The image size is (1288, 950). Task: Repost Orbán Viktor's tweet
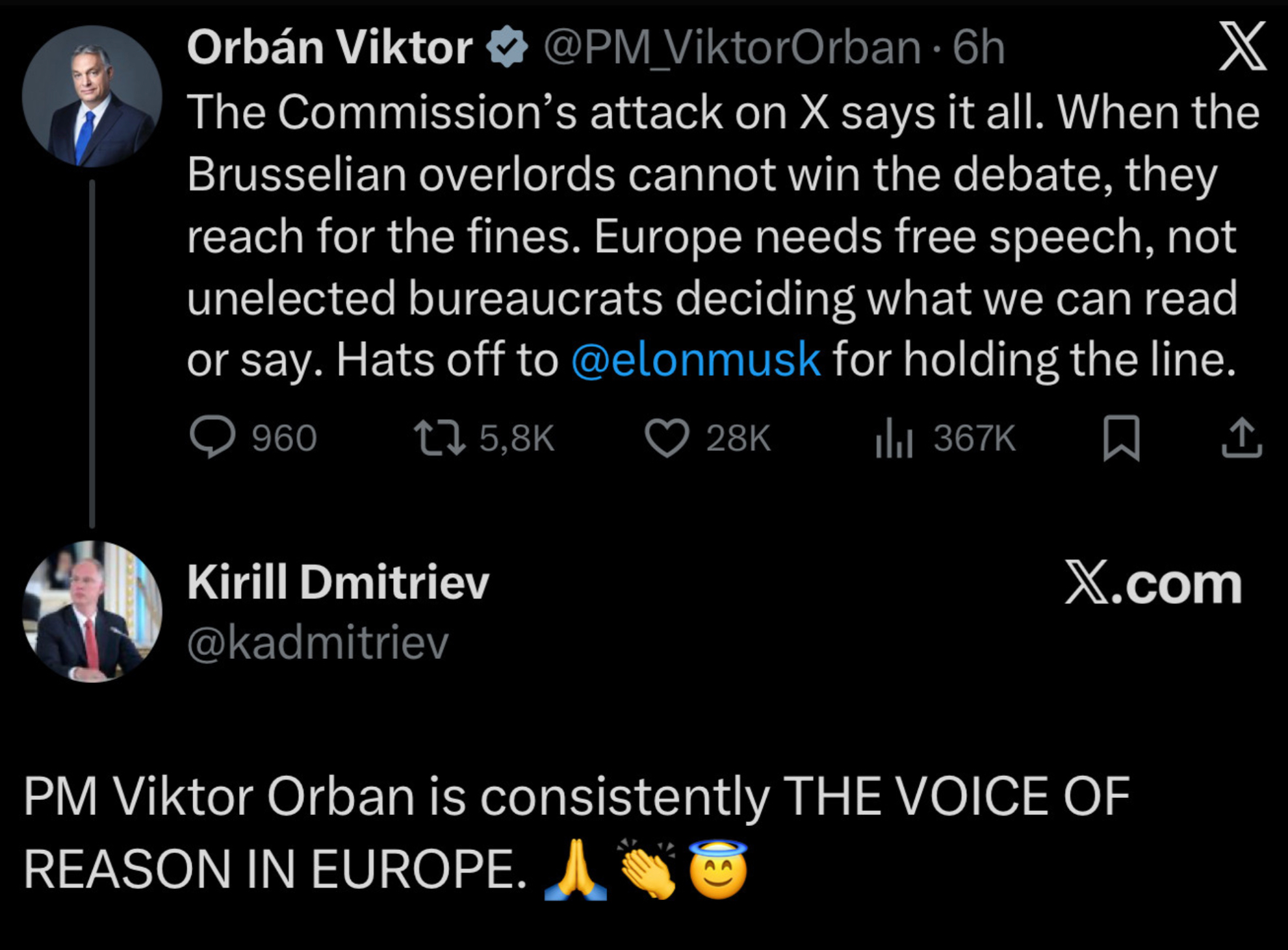(440, 437)
